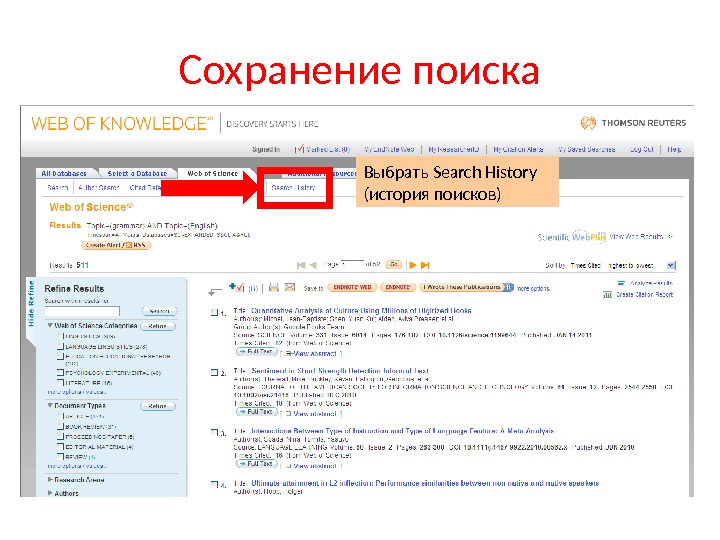
Task: Click I Wrote These Publications button
Action: (467, 287)
